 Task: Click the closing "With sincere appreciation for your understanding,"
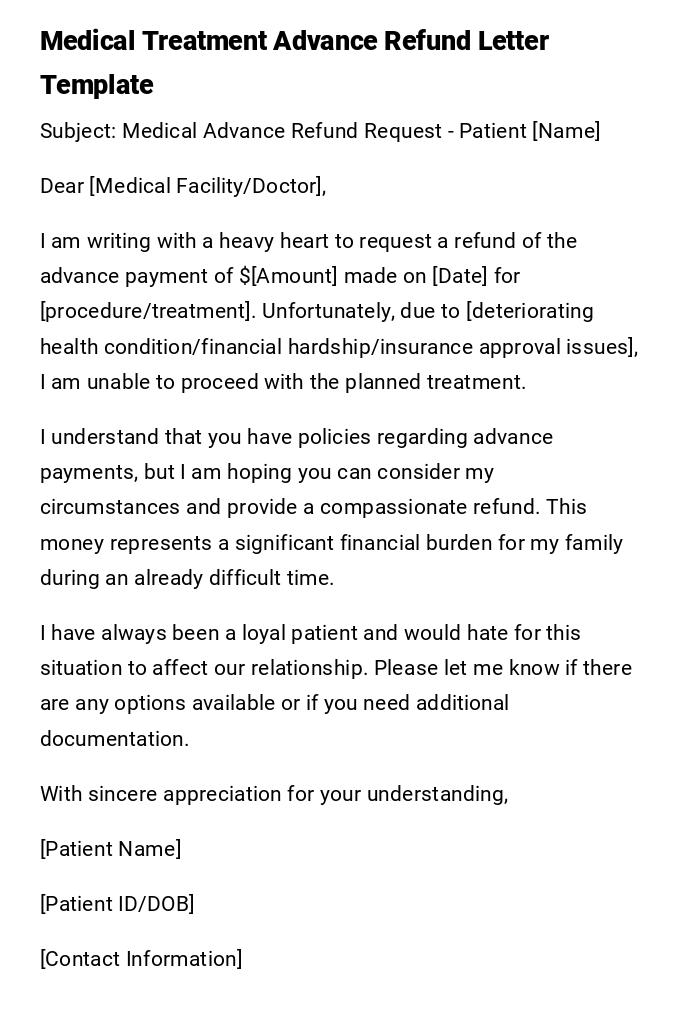tap(274, 794)
